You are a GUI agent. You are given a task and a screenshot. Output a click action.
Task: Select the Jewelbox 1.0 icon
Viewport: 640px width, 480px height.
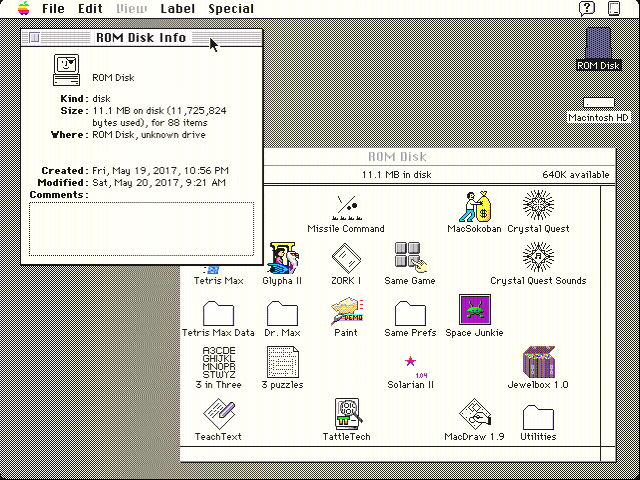coord(538,362)
